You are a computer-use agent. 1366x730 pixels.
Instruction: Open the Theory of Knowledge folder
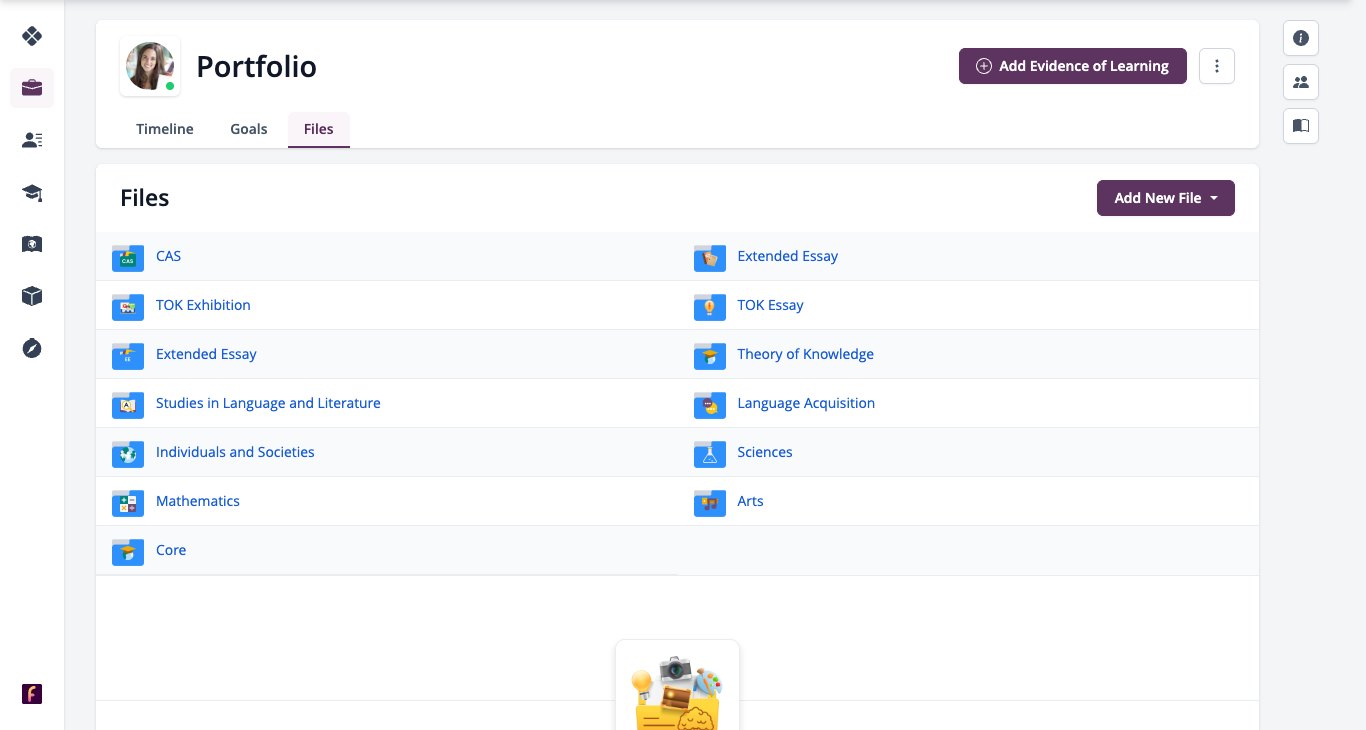[x=805, y=354]
